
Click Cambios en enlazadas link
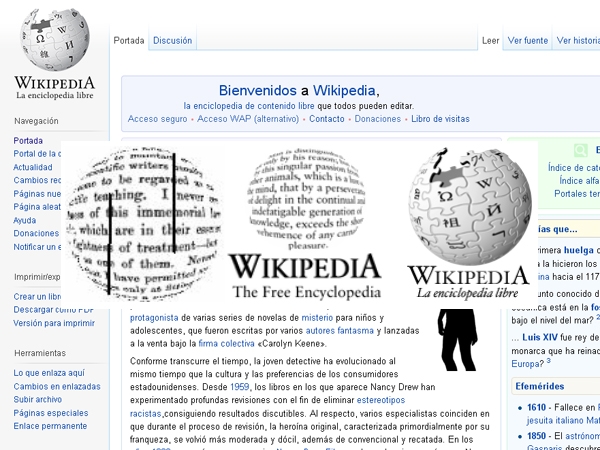57,386
